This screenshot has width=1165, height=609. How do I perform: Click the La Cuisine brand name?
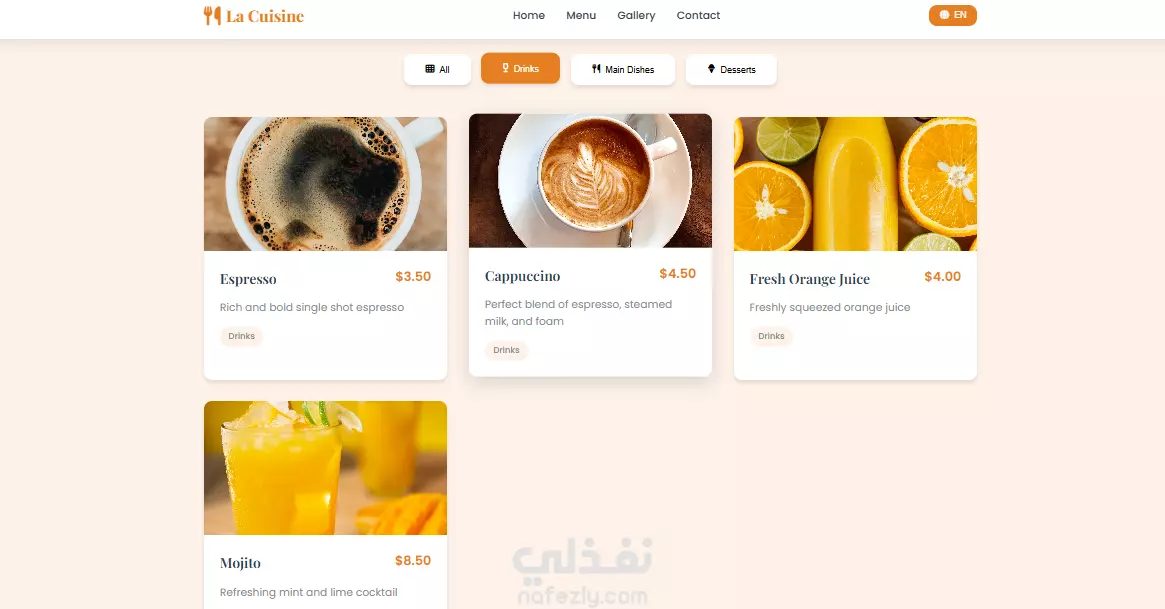[265, 16]
